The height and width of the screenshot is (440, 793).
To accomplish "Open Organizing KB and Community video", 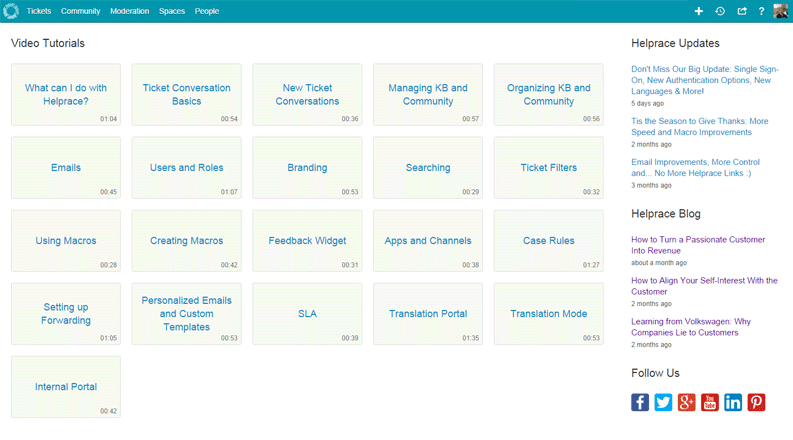I will point(549,95).
